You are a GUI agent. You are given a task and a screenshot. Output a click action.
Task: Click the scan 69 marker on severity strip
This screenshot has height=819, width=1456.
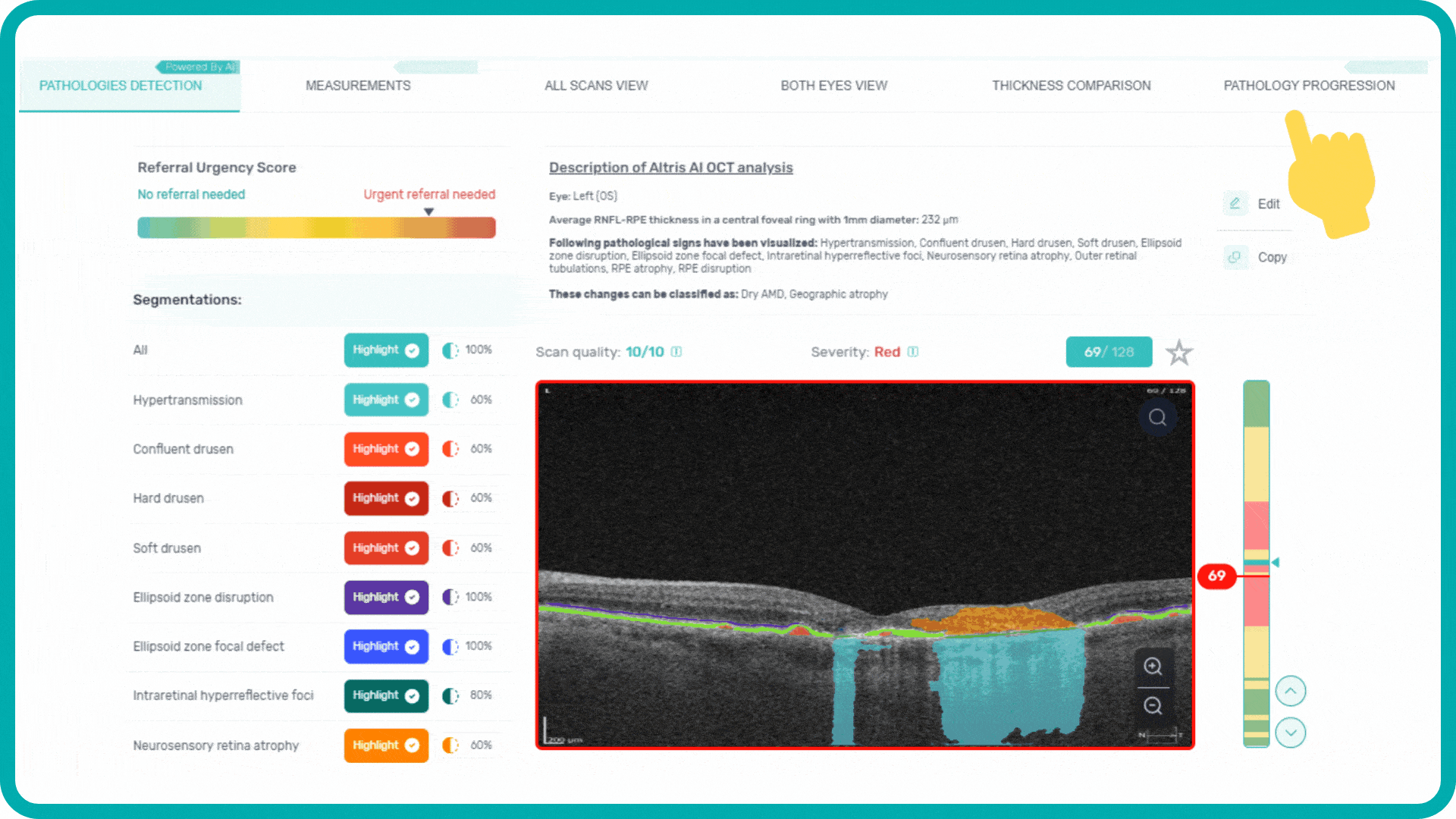pos(1216,576)
